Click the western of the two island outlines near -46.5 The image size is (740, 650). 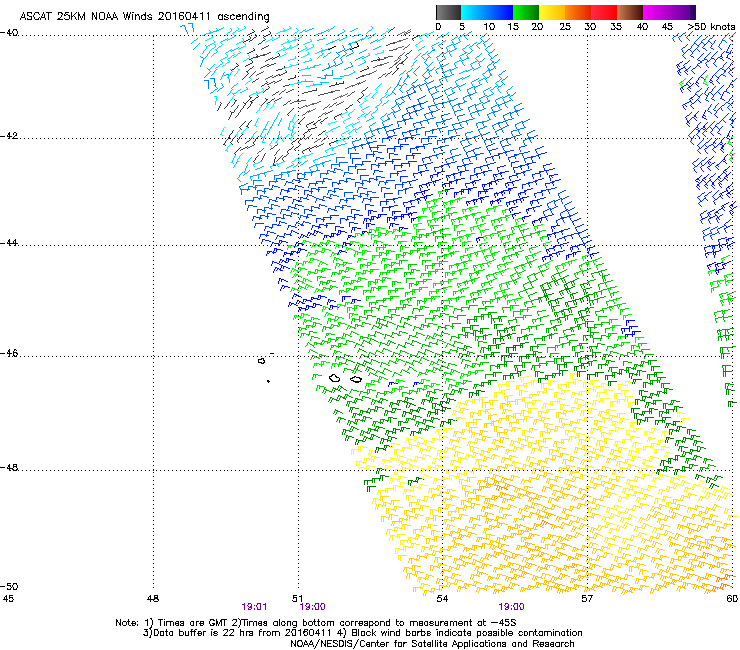tap(335, 378)
